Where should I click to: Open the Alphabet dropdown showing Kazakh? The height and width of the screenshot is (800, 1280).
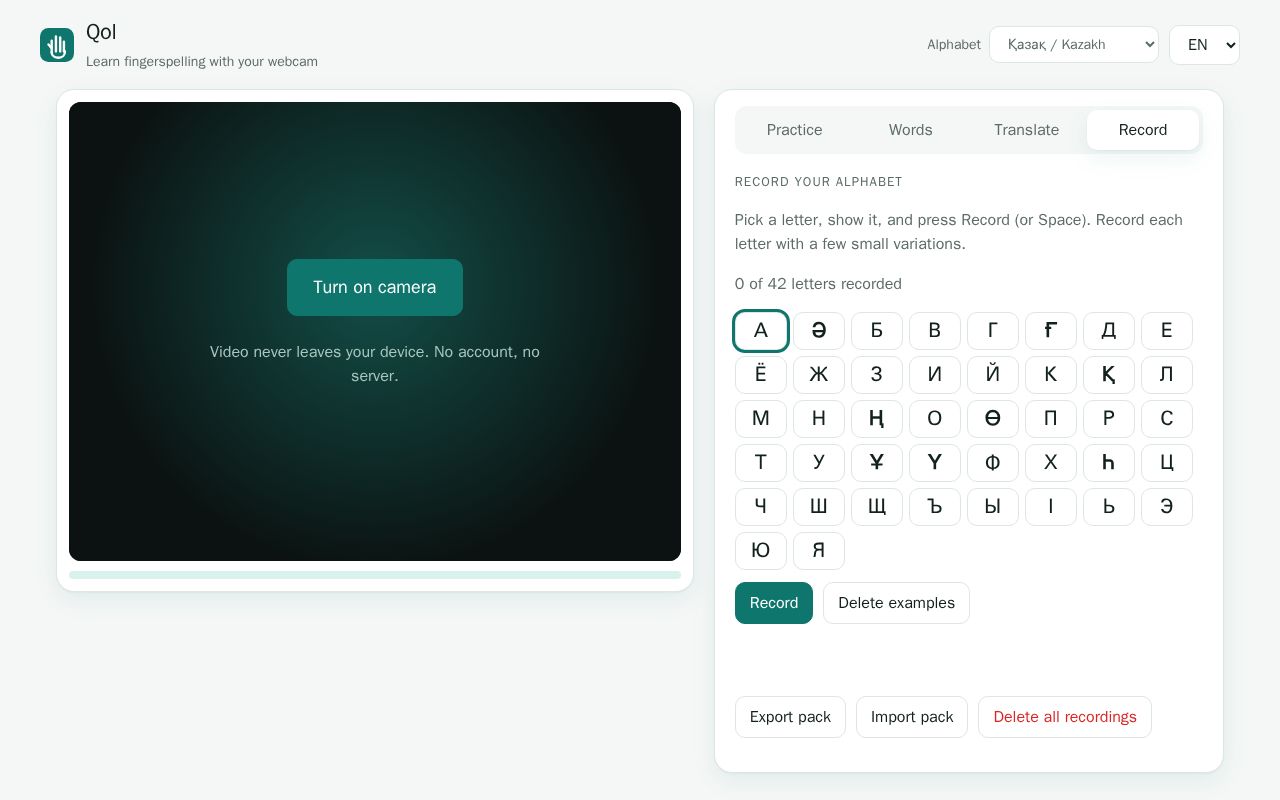(x=1074, y=45)
